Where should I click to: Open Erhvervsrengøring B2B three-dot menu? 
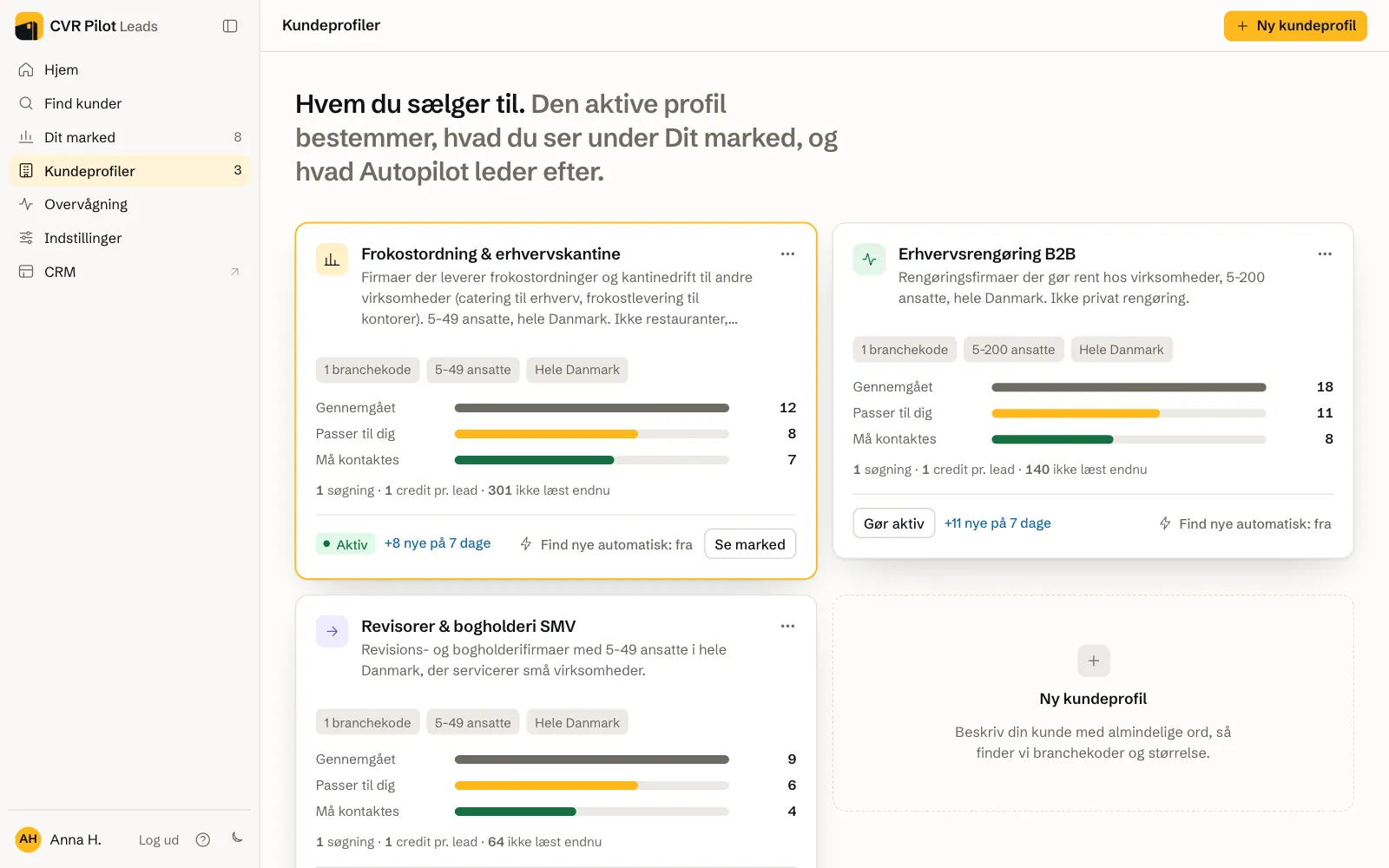1325,254
